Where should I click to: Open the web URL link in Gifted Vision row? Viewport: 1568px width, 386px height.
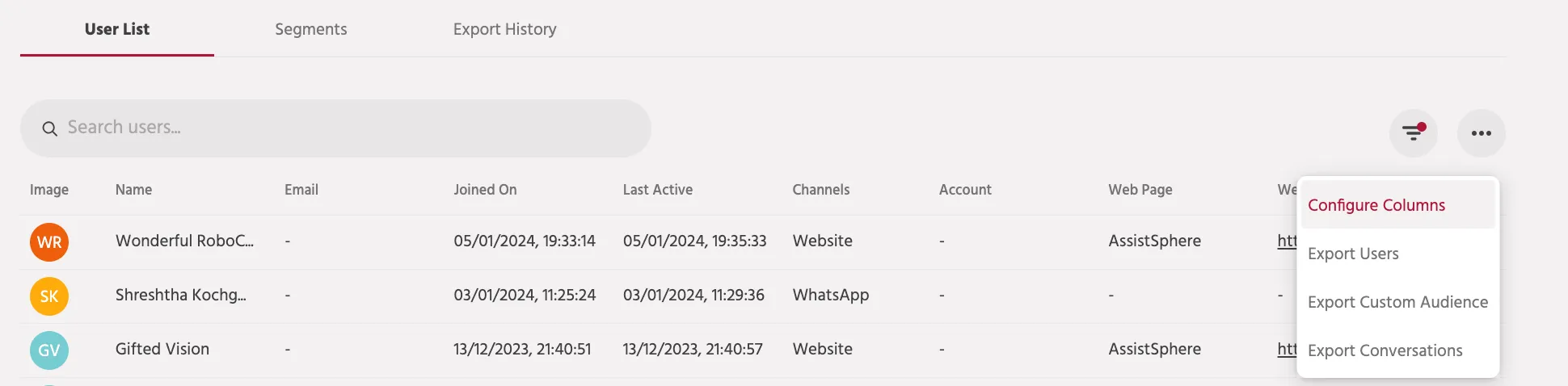click(x=1287, y=349)
